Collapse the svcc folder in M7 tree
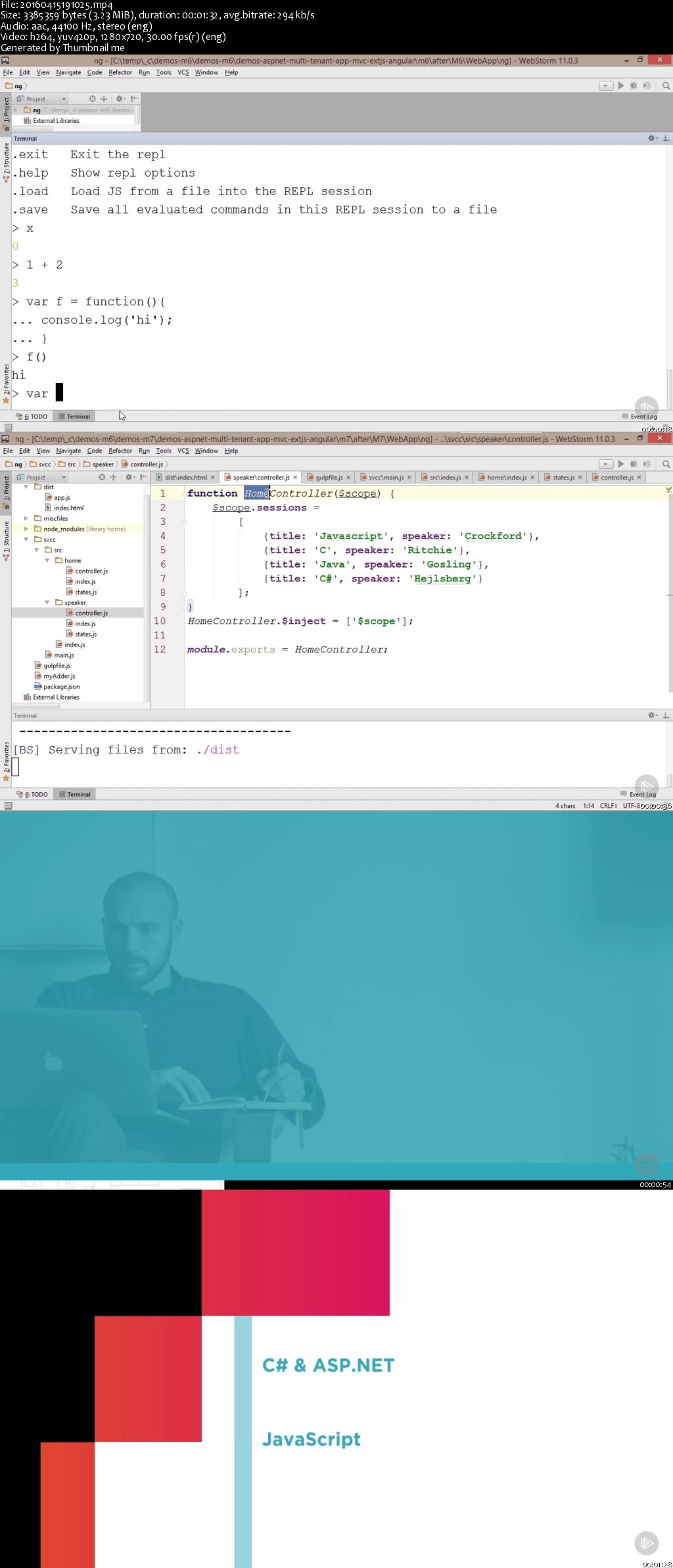Viewport: 673px width, 1568px height. (x=26, y=539)
